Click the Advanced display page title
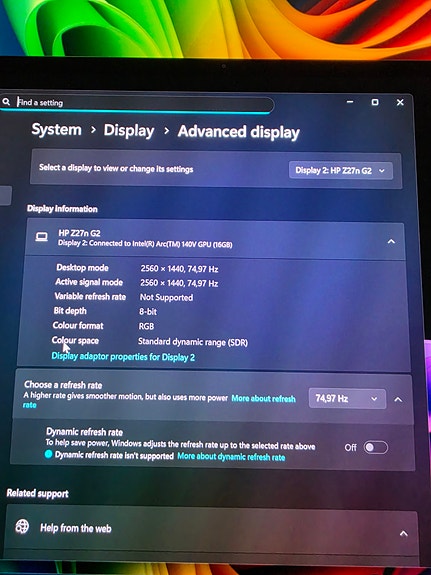 click(238, 132)
